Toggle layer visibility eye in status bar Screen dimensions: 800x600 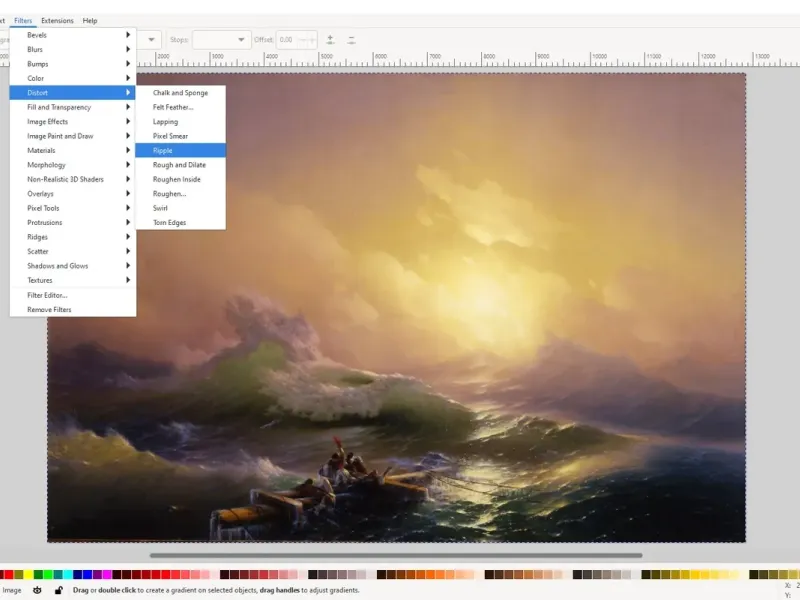coord(37,590)
